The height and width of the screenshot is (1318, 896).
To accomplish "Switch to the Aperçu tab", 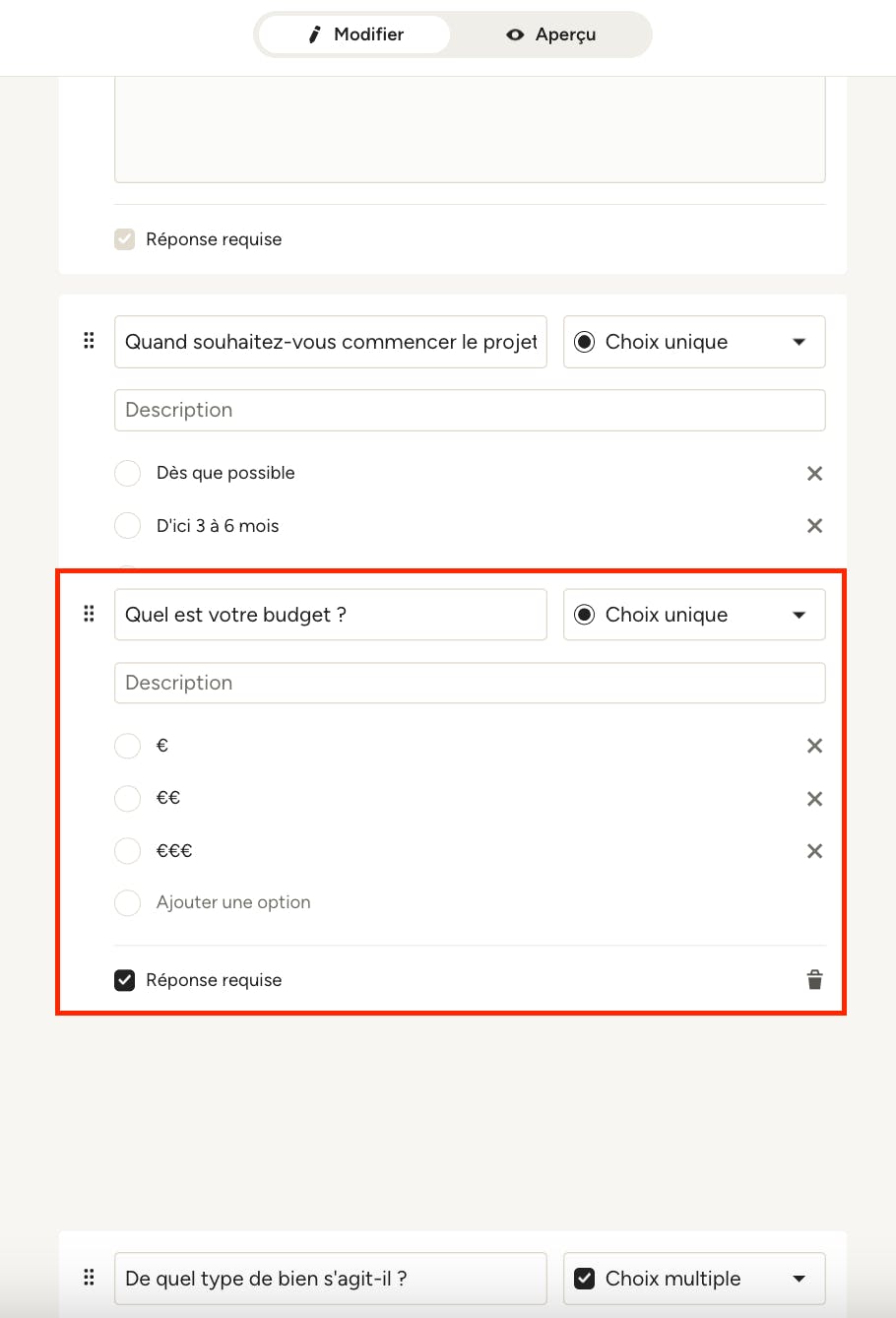I will [x=551, y=34].
